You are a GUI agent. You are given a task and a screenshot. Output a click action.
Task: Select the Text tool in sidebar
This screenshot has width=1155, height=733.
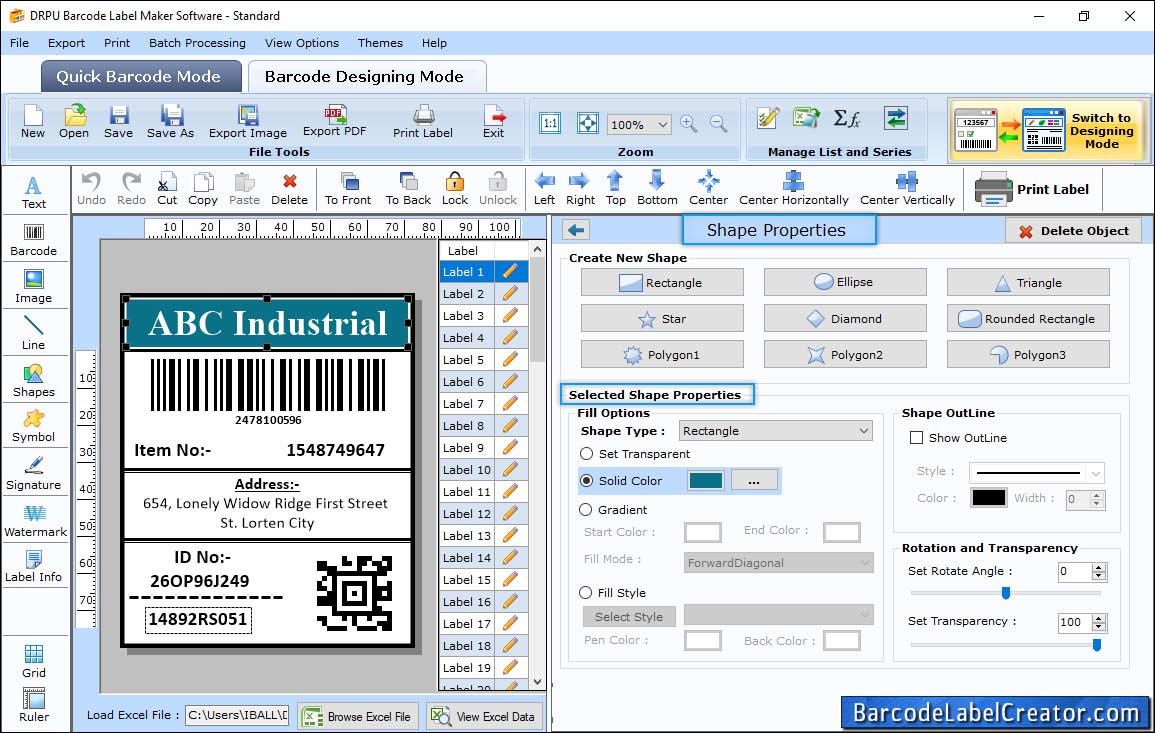(33, 192)
